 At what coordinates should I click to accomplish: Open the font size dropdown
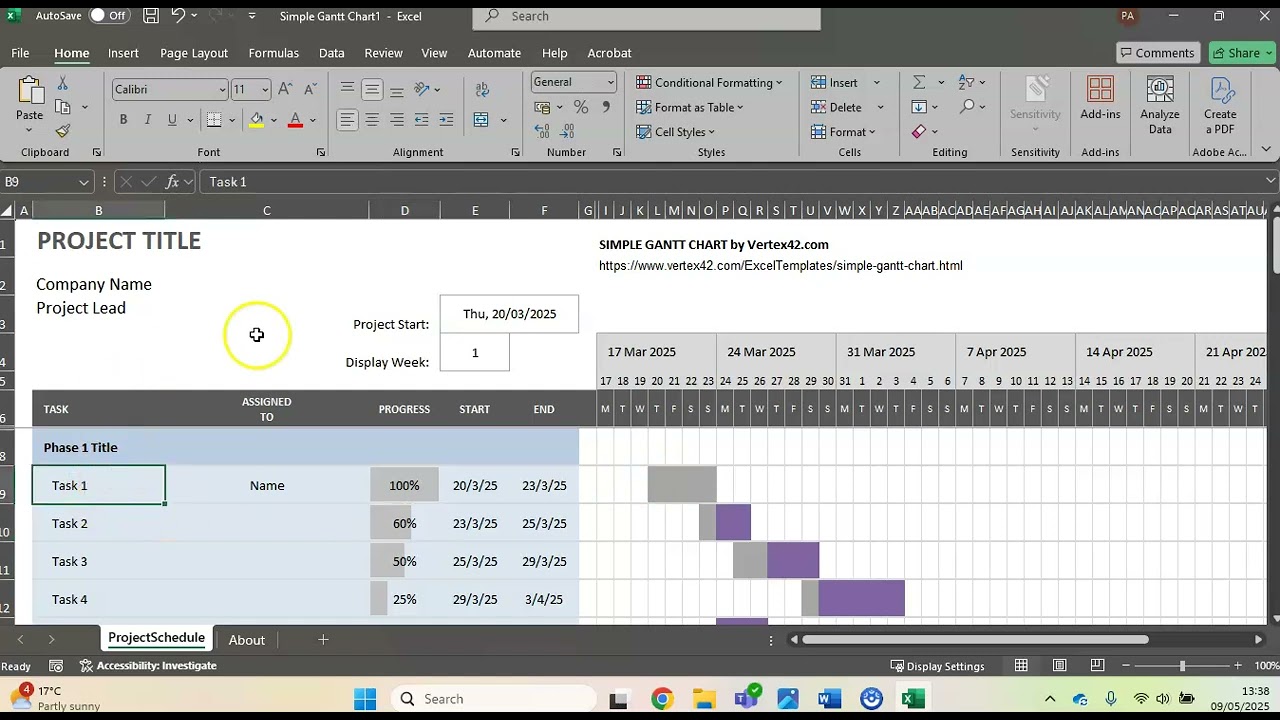(x=264, y=90)
